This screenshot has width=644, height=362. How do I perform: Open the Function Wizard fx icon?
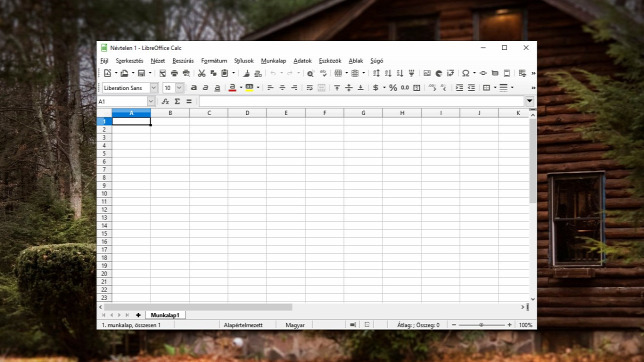(x=166, y=101)
